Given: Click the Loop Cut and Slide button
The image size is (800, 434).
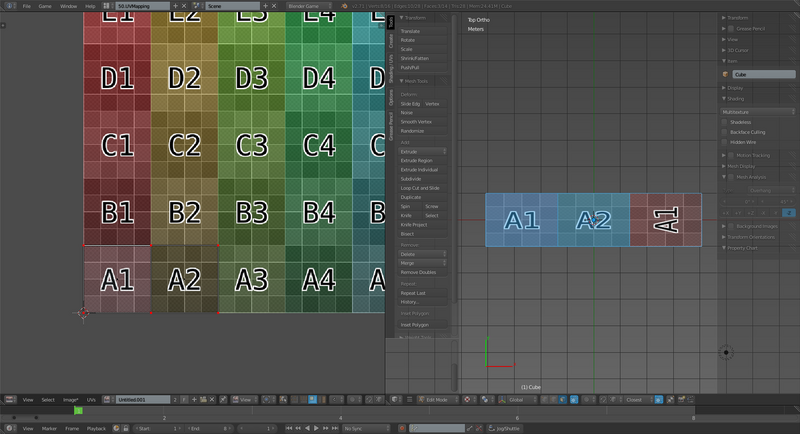Looking at the screenshot, I should click(x=422, y=188).
